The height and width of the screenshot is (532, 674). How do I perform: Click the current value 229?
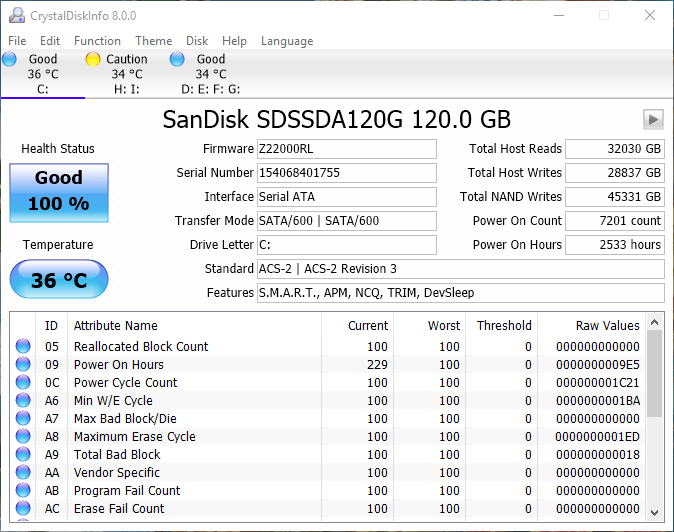[377, 364]
